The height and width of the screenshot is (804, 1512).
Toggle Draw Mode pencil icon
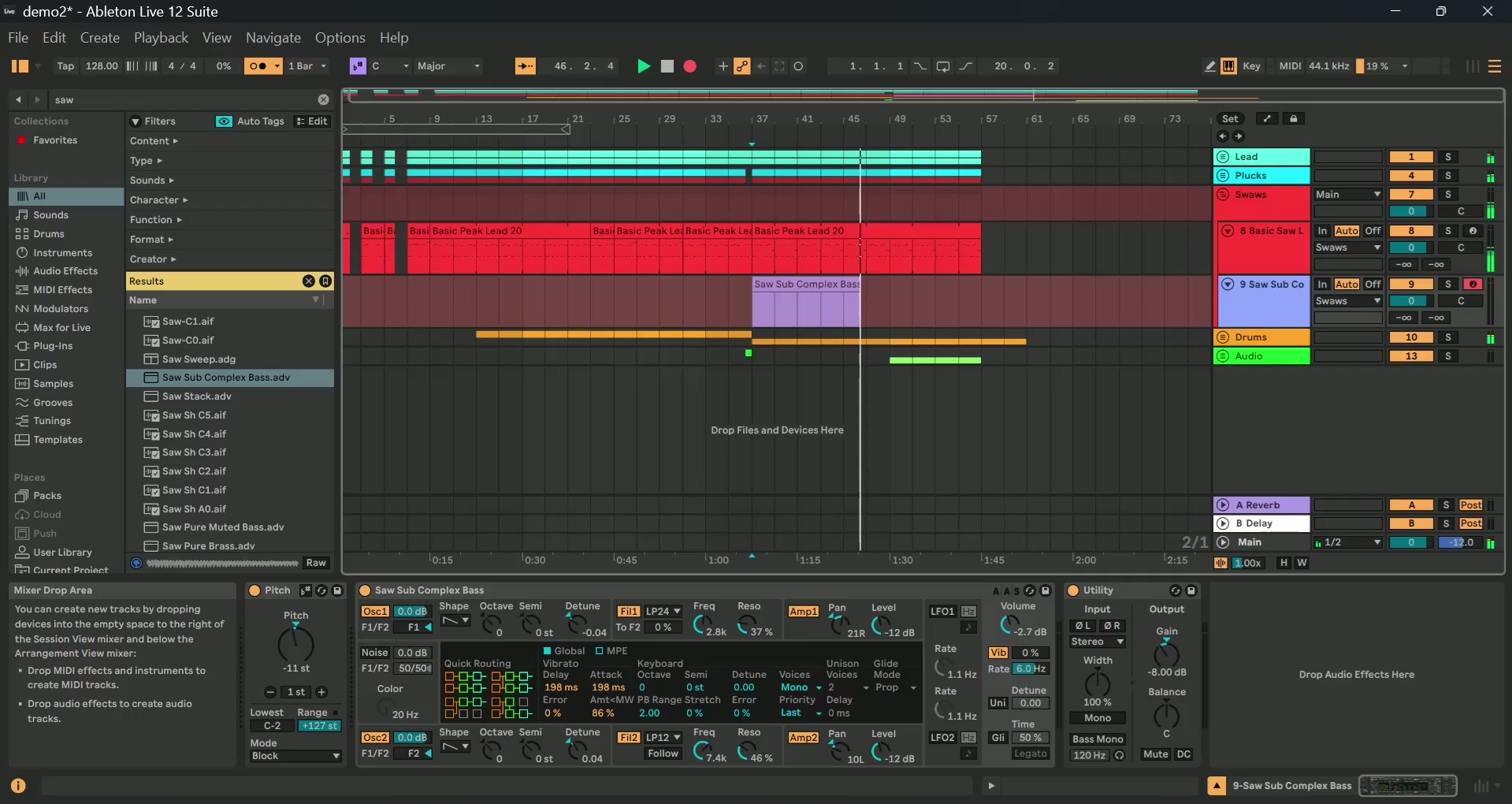pos(1210,66)
